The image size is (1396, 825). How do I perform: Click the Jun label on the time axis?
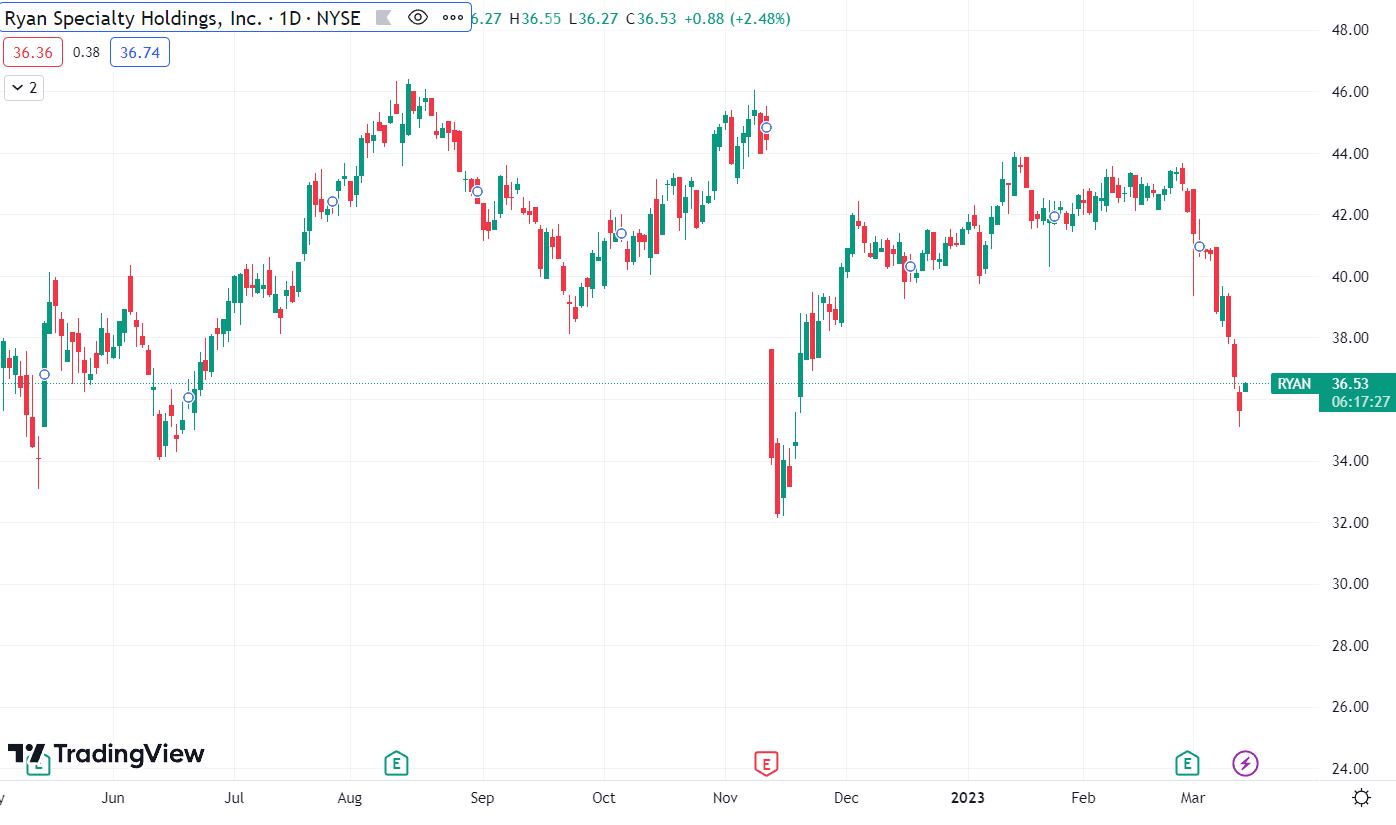click(113, 798)
